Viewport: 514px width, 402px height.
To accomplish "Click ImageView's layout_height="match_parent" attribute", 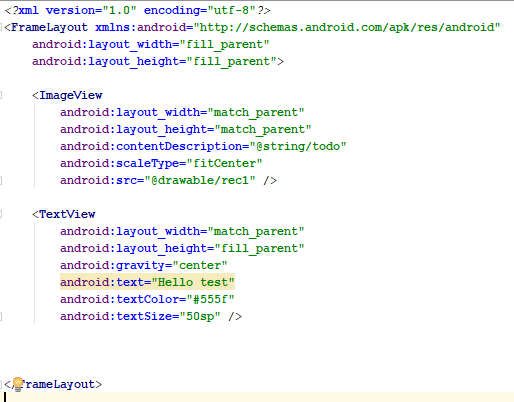I will point(186,129).
